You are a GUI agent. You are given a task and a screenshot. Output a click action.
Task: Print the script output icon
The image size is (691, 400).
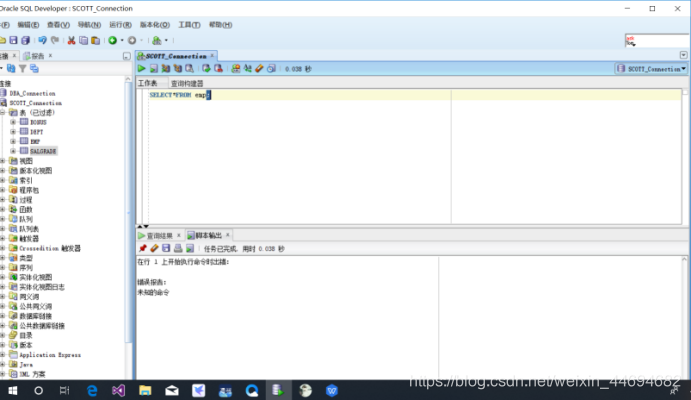point(178,248)
